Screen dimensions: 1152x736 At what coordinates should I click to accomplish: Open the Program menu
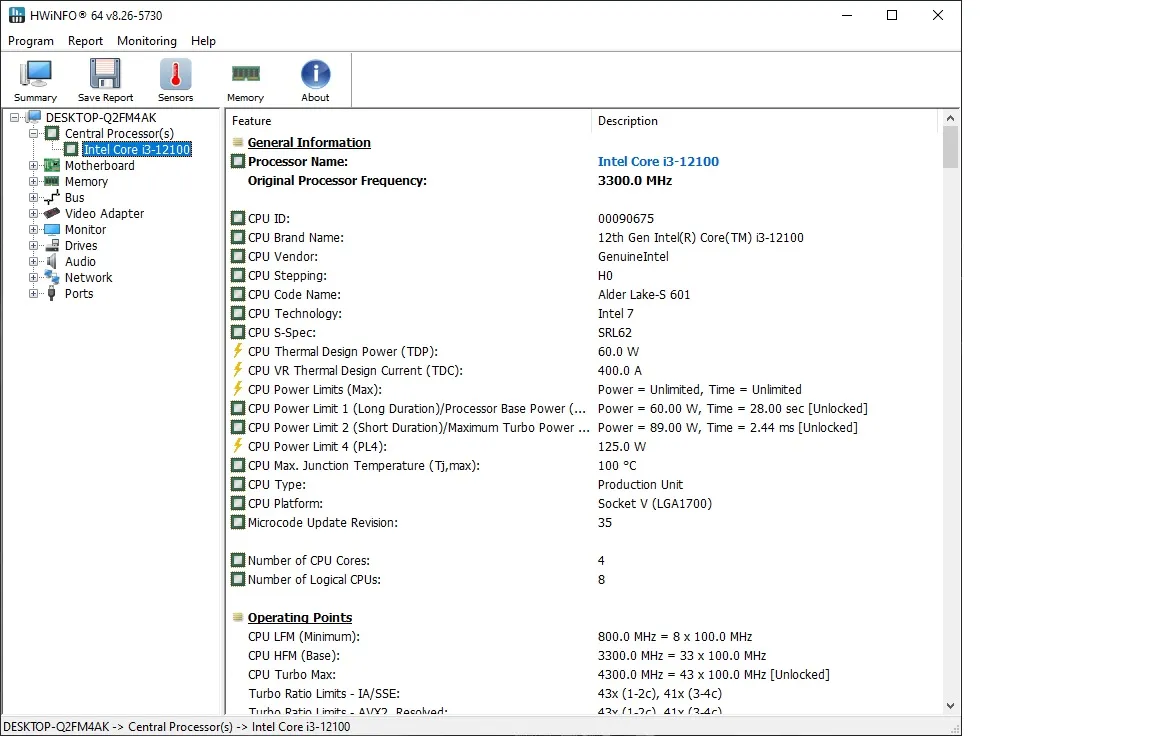click(31, 41)
